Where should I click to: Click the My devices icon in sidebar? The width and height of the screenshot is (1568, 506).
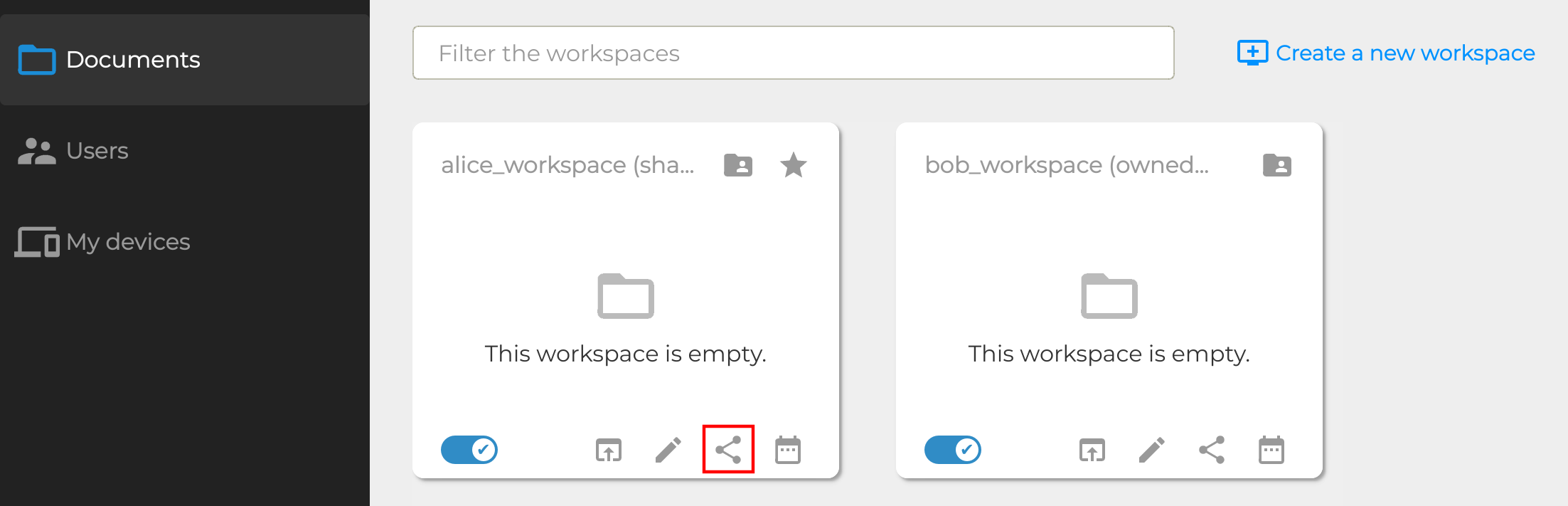pos(37,242)
